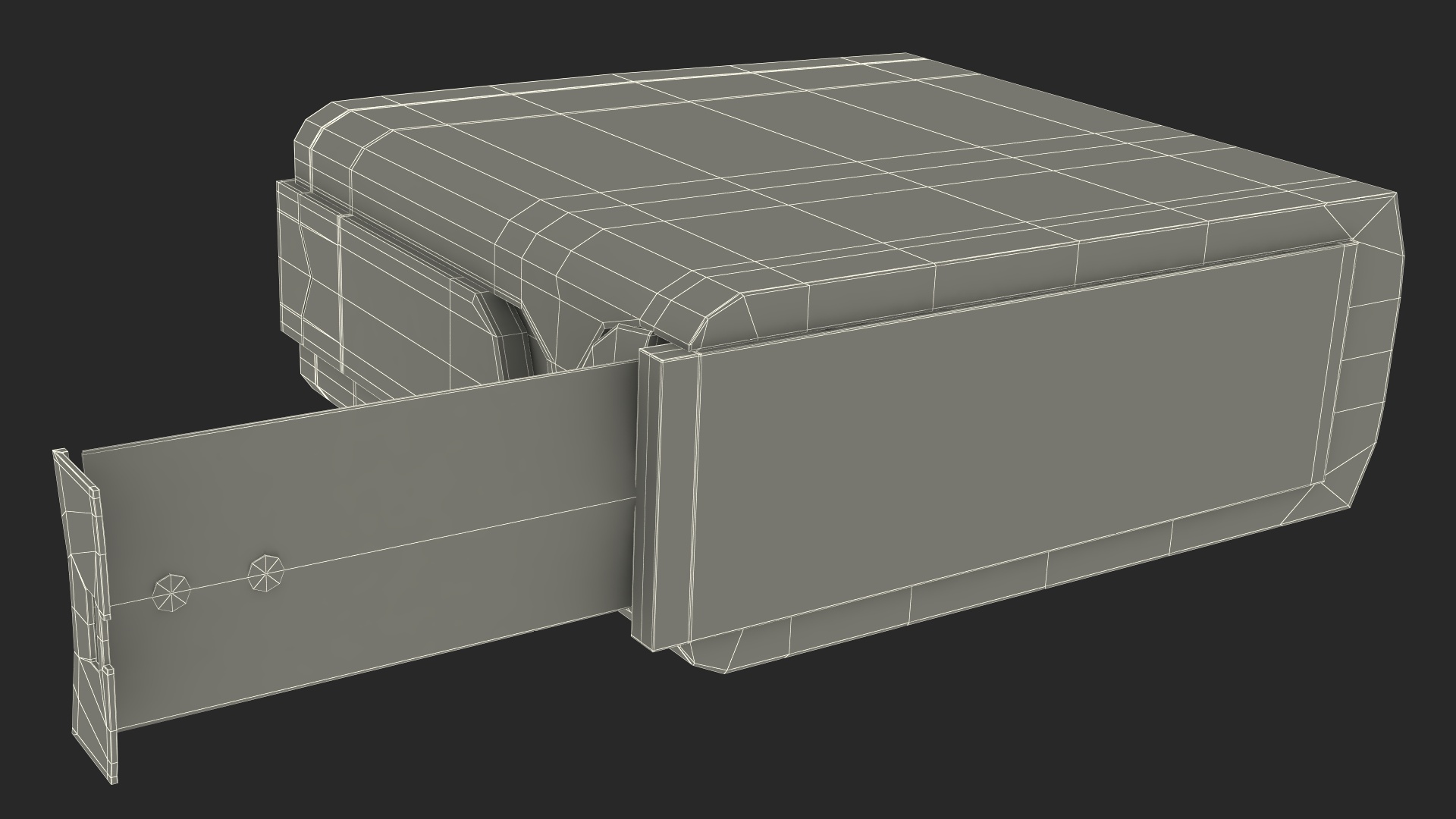This screenshot has width=1456, height=819.
Task: Click the left circular rivet on the strap
Action: tap(171, 592)
